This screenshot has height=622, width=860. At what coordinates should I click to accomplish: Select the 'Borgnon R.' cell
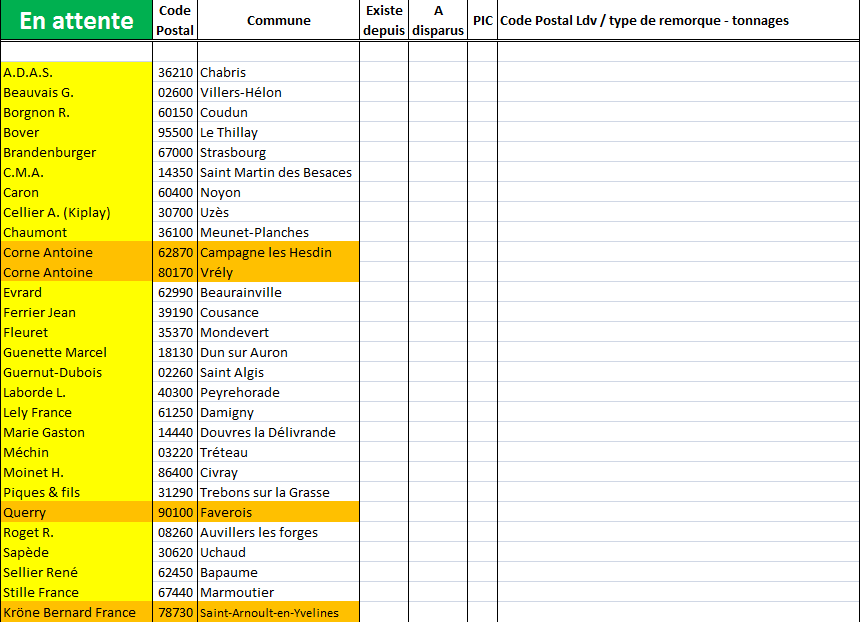(76, 112)
